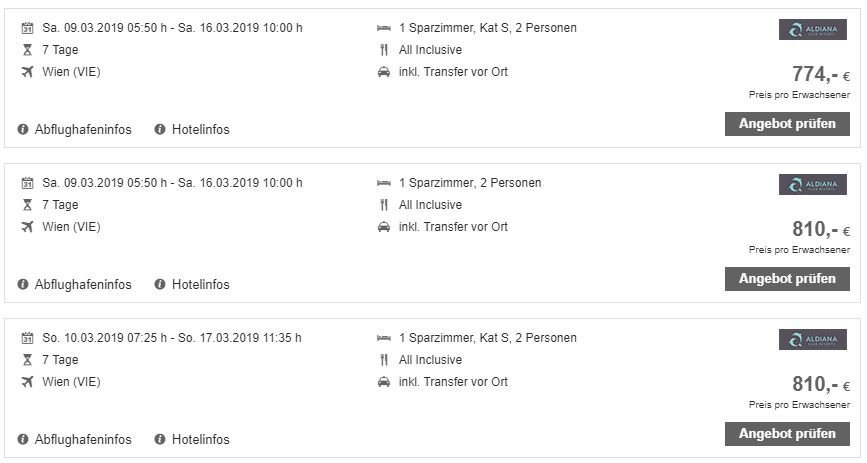Image resolution: width=867 pixels, height=463 pixels.
Task: Click the Aldiana logo in the second offer
Action: [x=813, y=184]
